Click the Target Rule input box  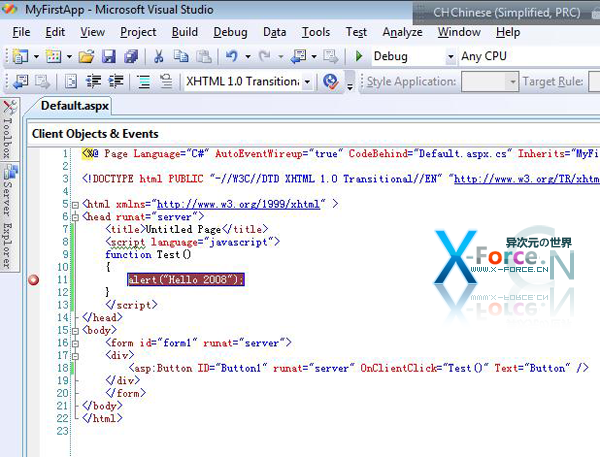click(x=594, y=82)
